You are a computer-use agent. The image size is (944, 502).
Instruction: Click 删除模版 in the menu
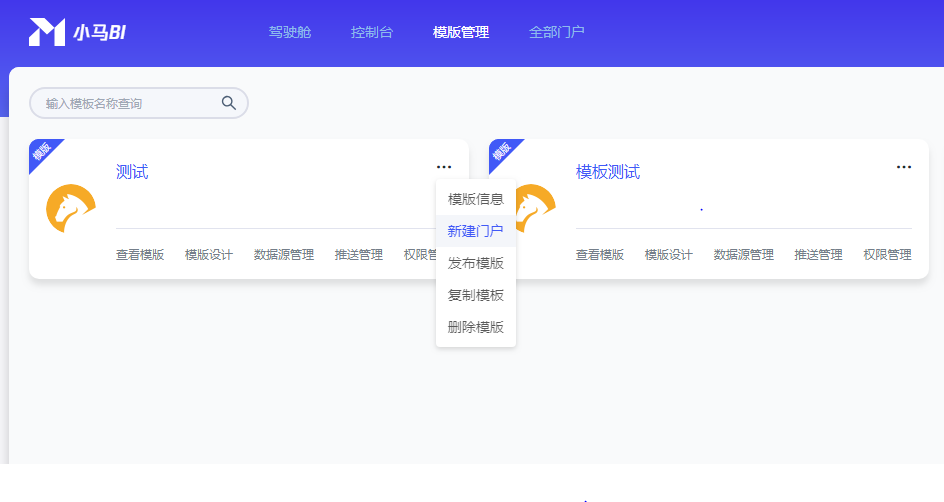tap(476, 327)
